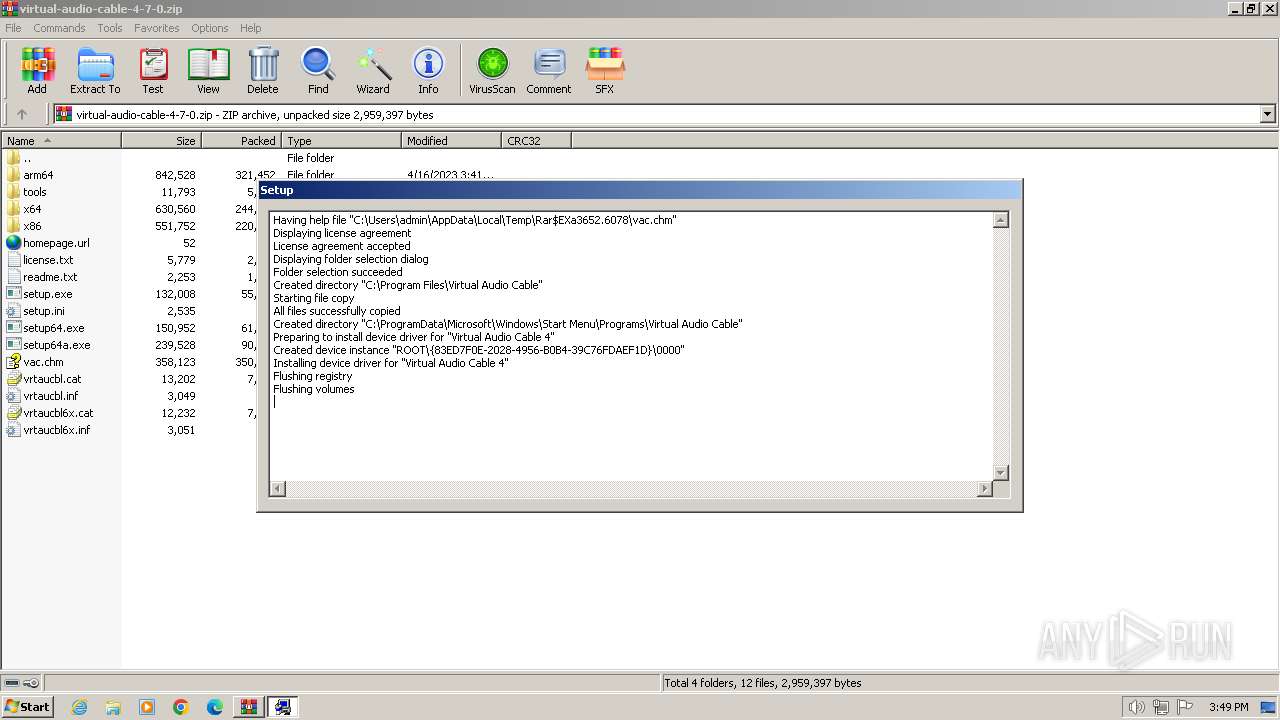Sort by Name column header

(61, 141)
